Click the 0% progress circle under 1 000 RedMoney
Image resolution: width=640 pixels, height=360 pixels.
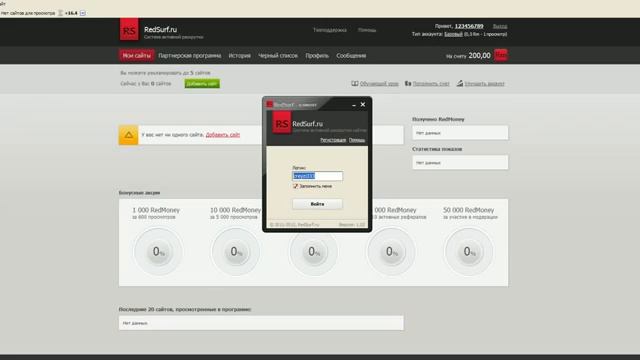pyautogui.click(x=158, y=251)
